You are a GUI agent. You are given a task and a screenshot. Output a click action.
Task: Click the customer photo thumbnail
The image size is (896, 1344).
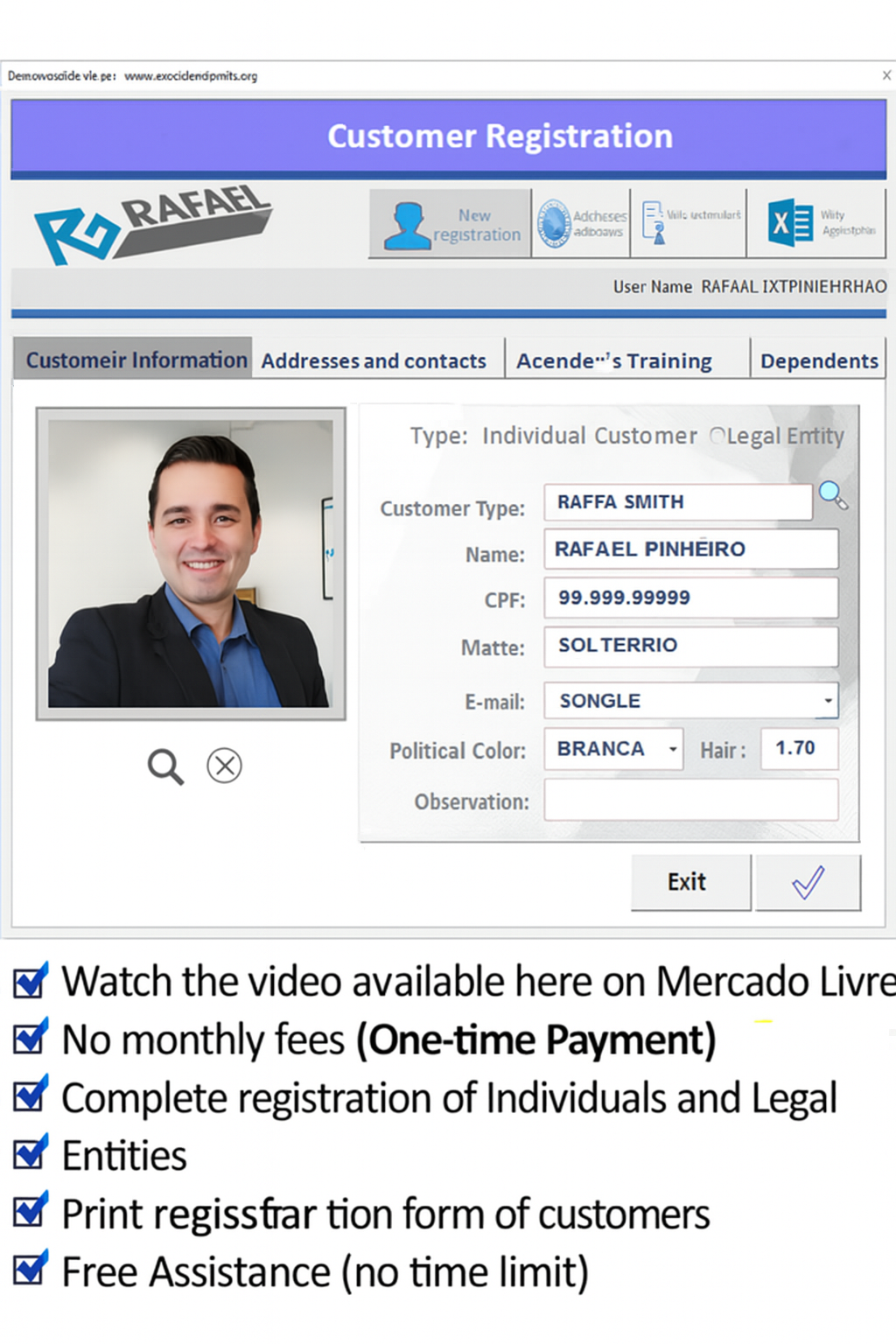[191, 561]
